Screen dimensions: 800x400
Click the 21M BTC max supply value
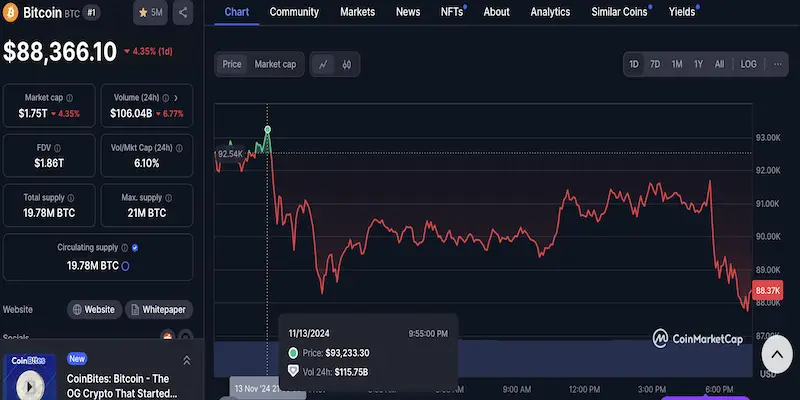click(146, 213)
